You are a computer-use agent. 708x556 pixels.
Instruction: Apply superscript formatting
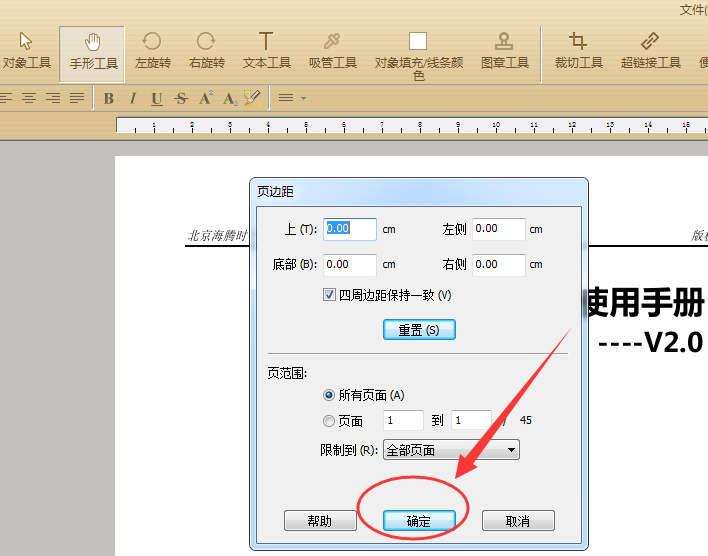pyautogui.click(x=206, y=98)
